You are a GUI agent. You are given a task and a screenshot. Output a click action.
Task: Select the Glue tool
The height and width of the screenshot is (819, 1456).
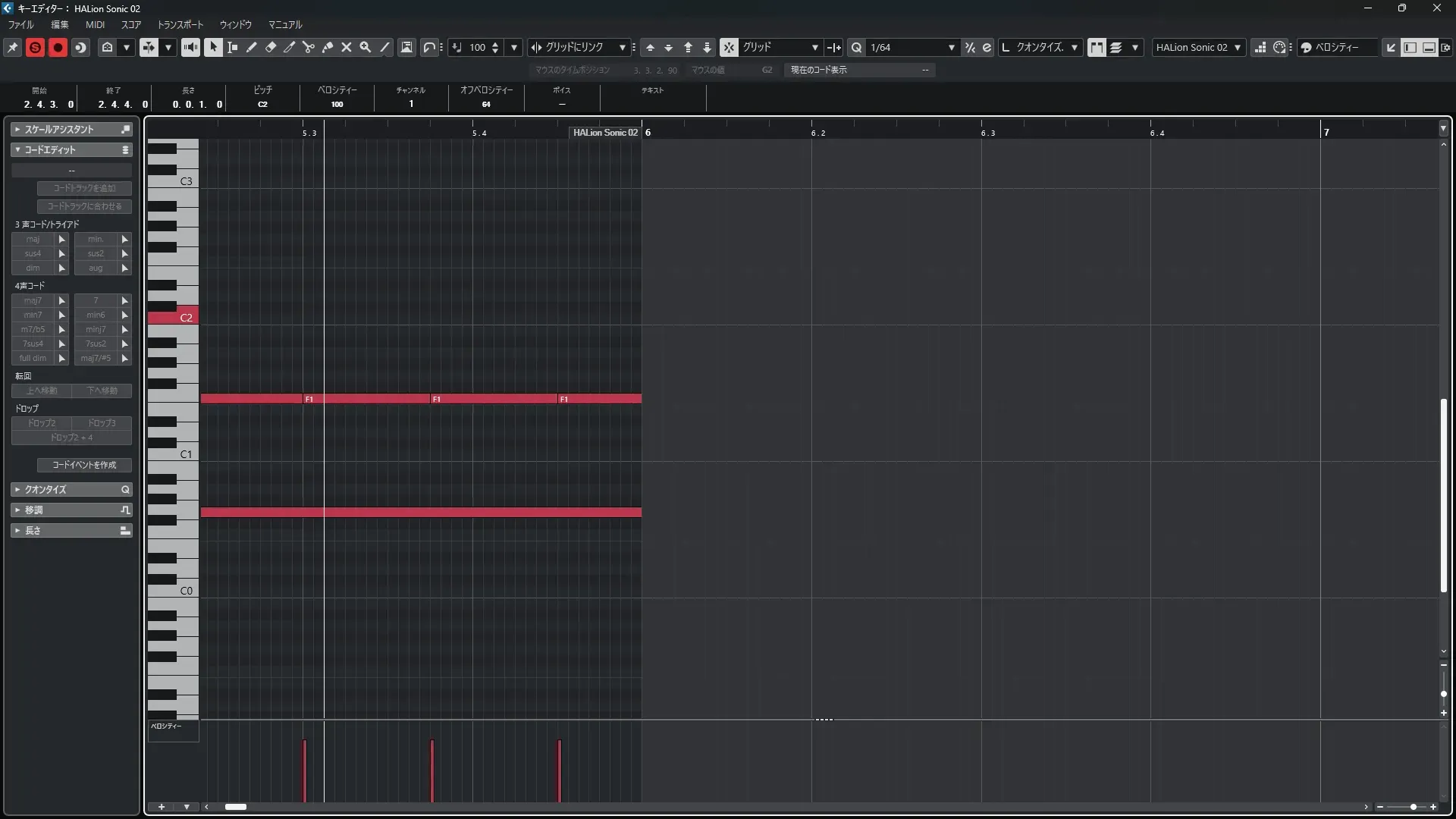[328, 47]
